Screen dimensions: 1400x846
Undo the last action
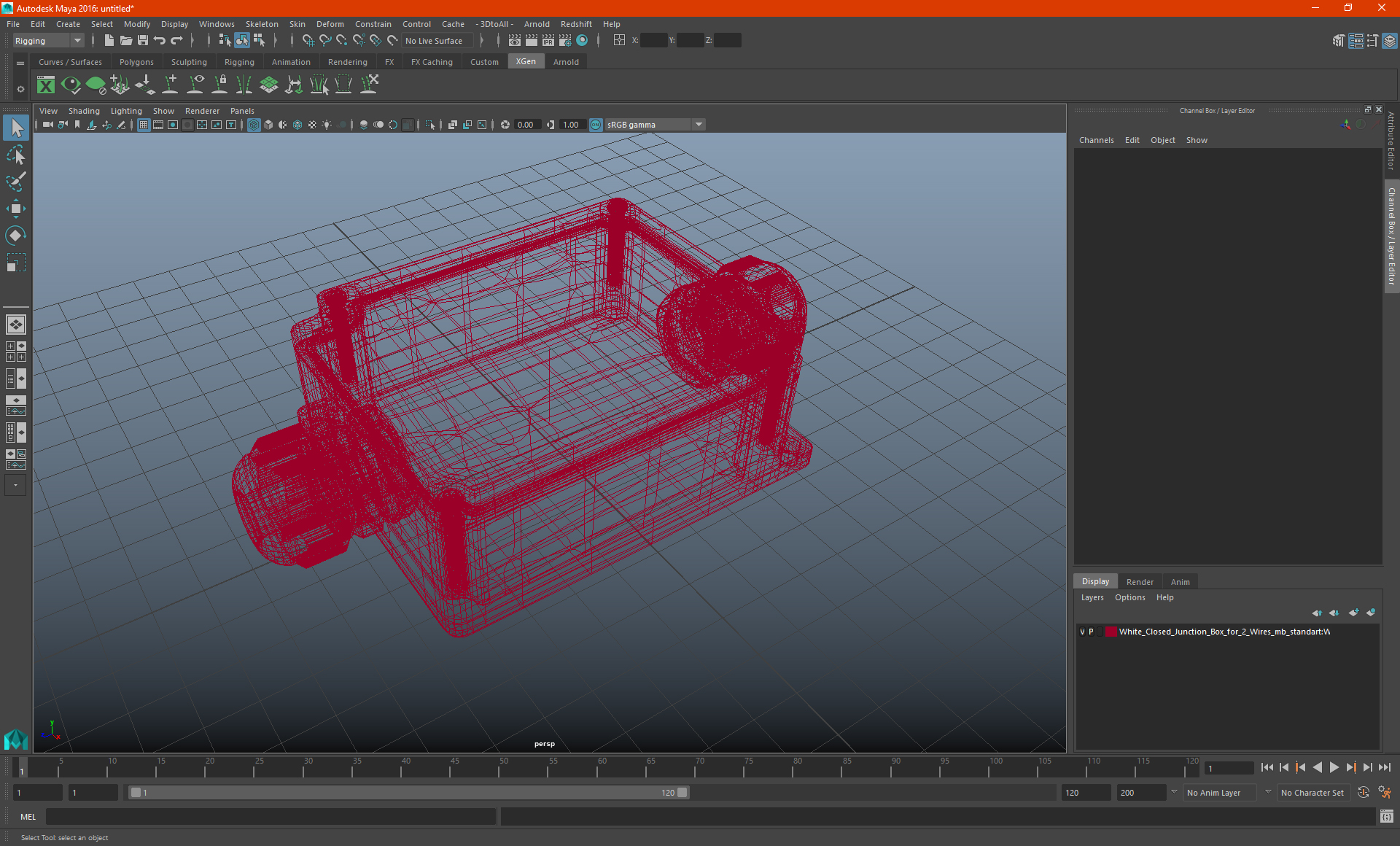[x=160, y=41]
